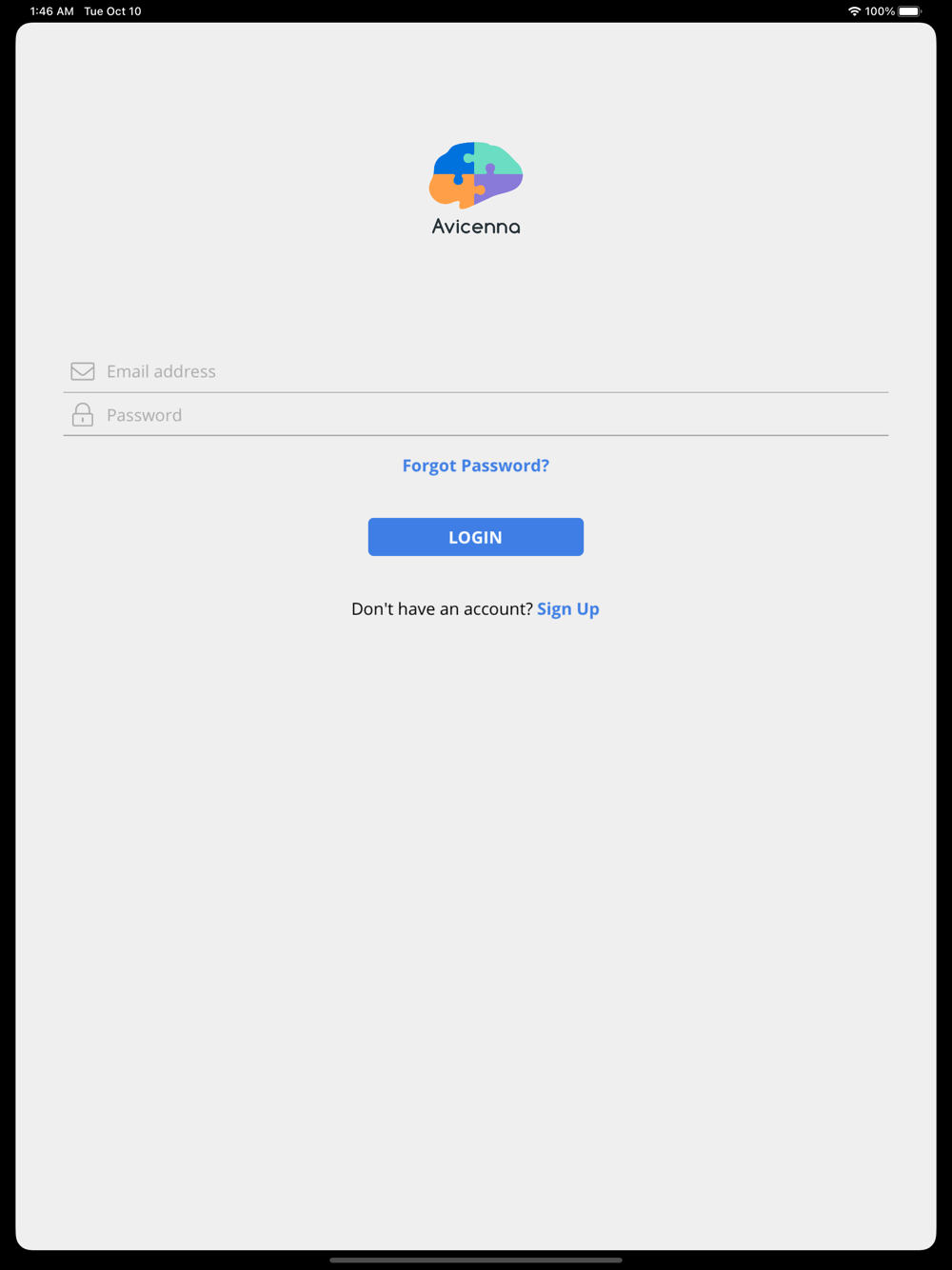Click the Avicenna wordmark text

(476, 227)
